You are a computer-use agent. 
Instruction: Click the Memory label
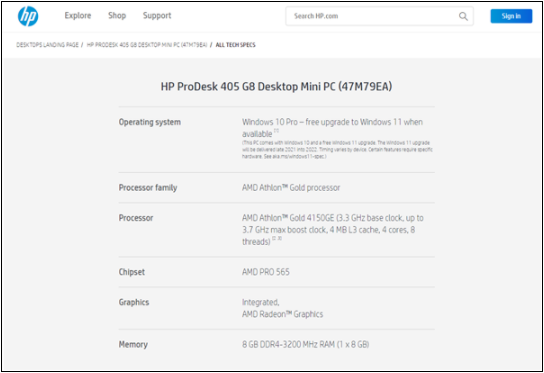click(x=133, y=345)
